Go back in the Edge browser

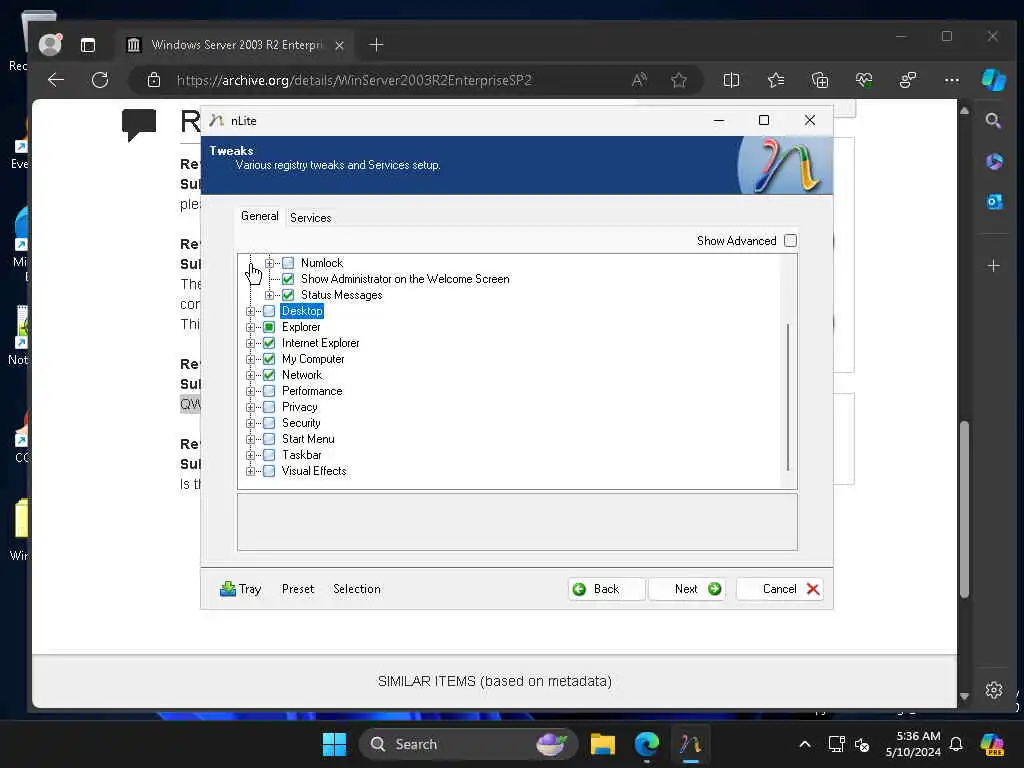click(x=56, y=80)
